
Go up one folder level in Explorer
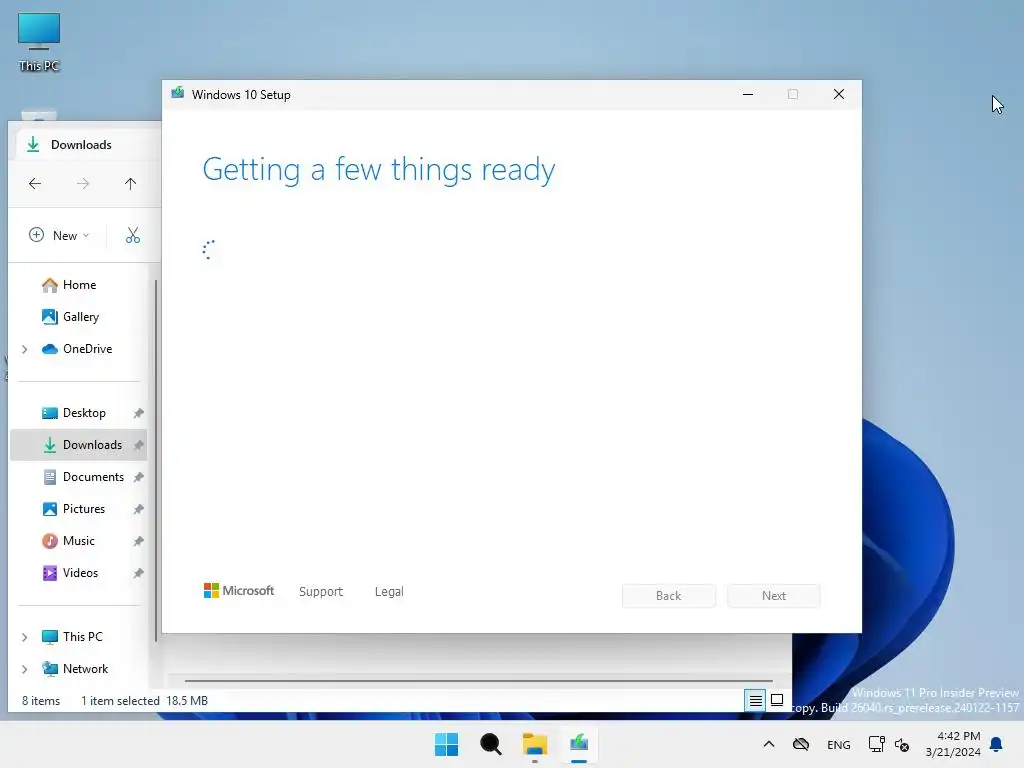point(131,184)
